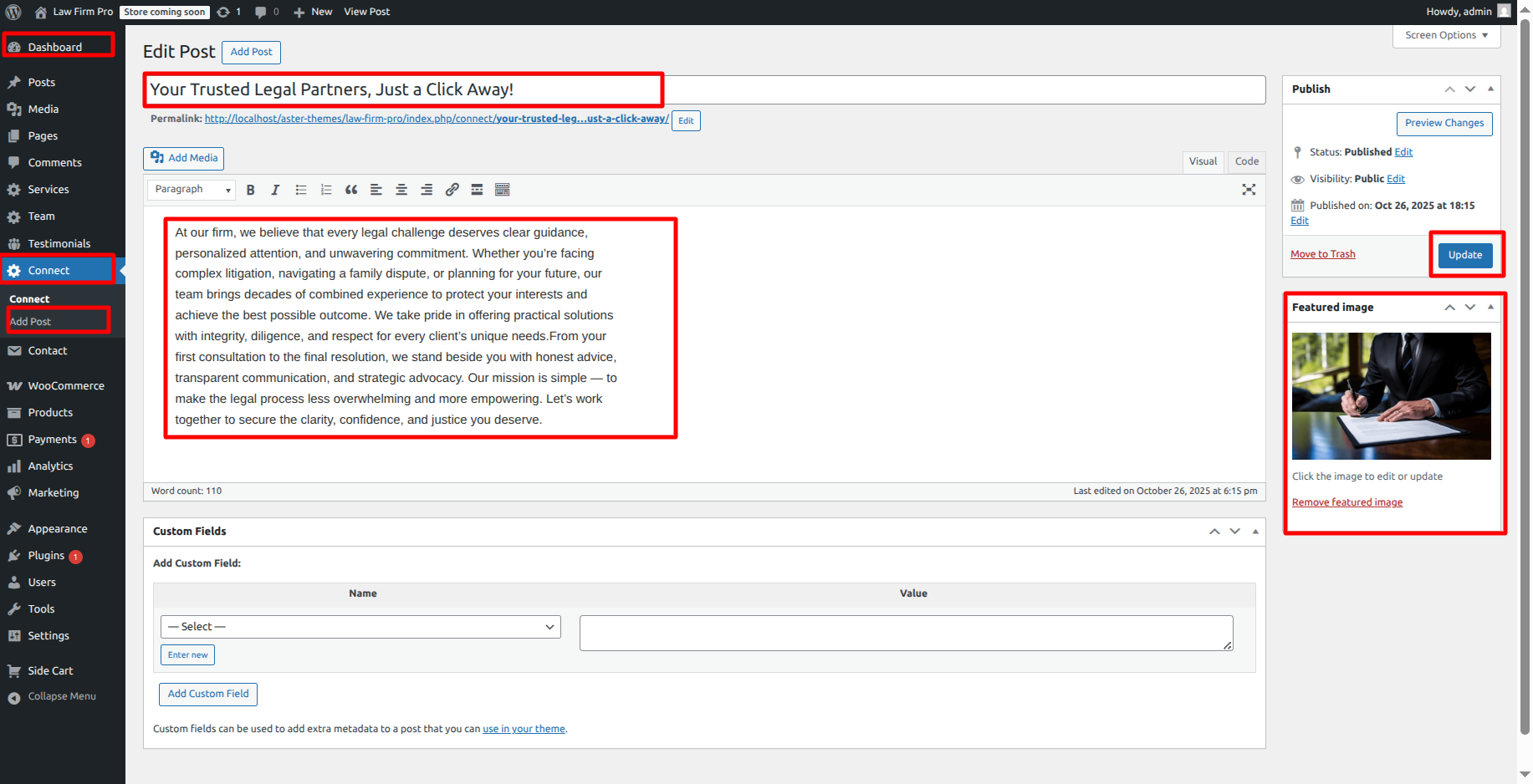Toggle the toolbar kitchen sink icon
Image resolution: width=1533 pixels, height=784 pixels.
(x=502, y=190)
